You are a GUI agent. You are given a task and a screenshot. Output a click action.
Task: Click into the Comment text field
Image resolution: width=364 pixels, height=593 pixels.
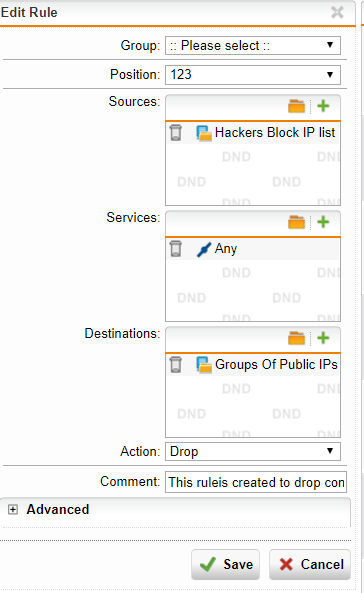tap(256, 482)
